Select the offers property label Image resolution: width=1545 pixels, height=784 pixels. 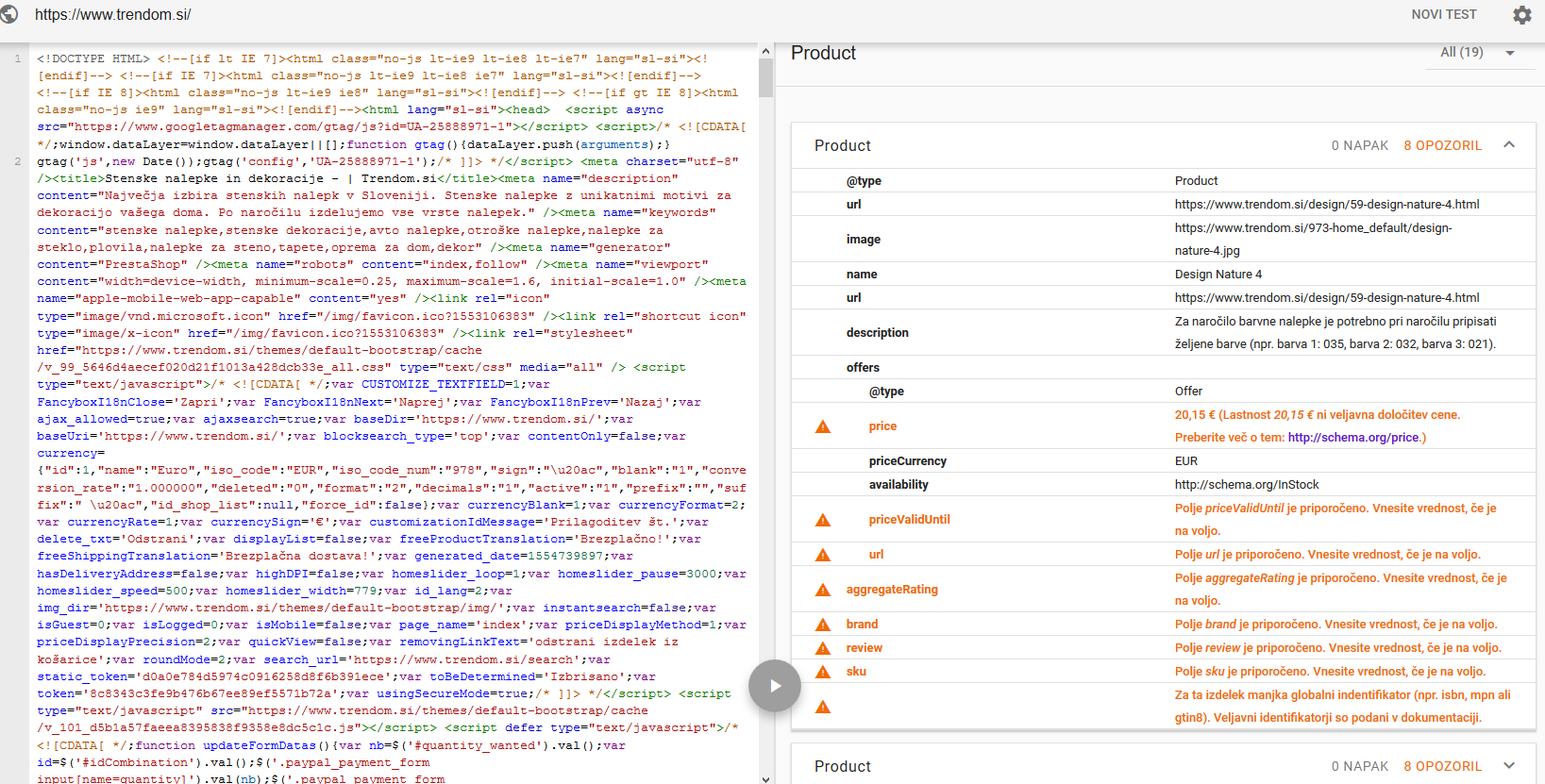coord(863,368)
